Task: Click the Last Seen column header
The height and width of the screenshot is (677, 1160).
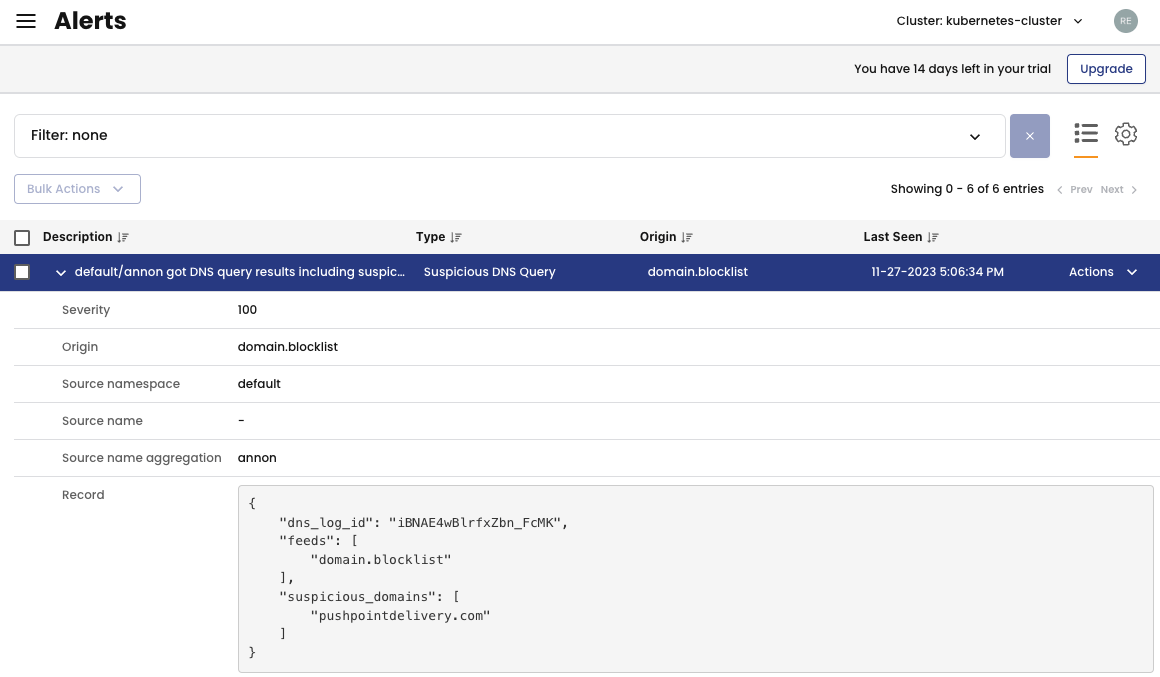Action: coord(893,237)
